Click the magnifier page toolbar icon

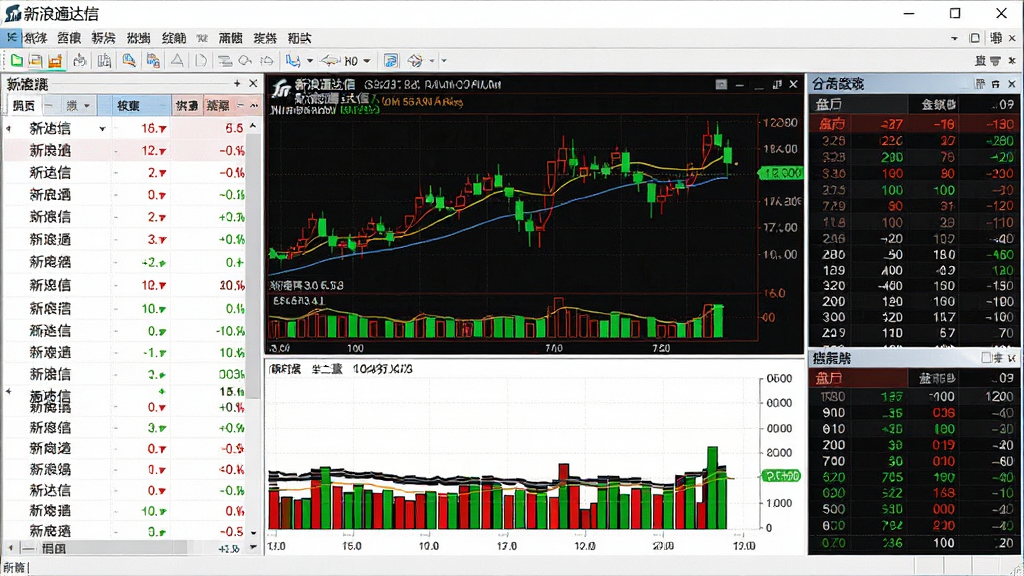[129, 61]
